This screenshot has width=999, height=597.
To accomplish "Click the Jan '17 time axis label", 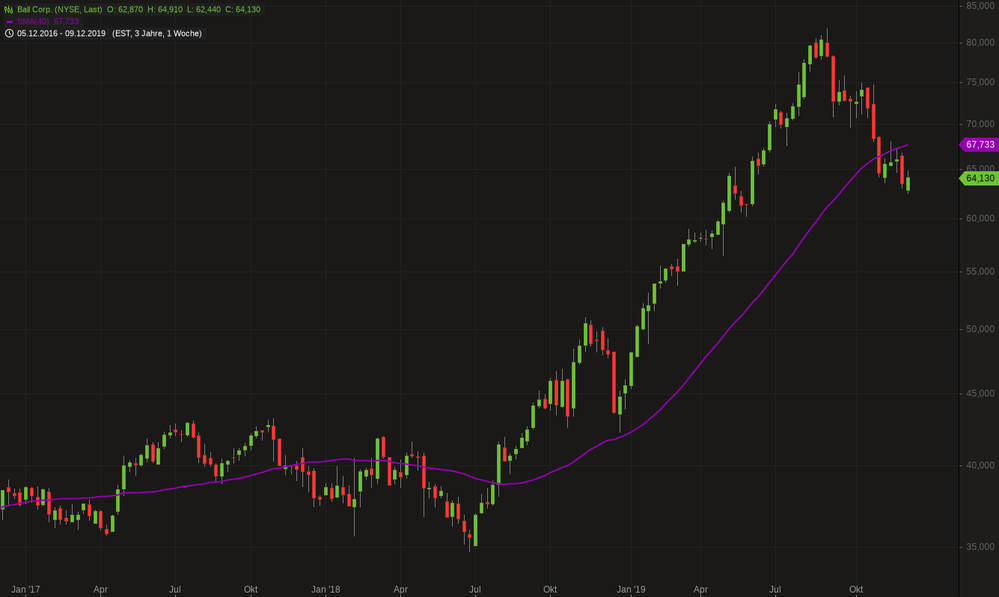I will point(25,589).
